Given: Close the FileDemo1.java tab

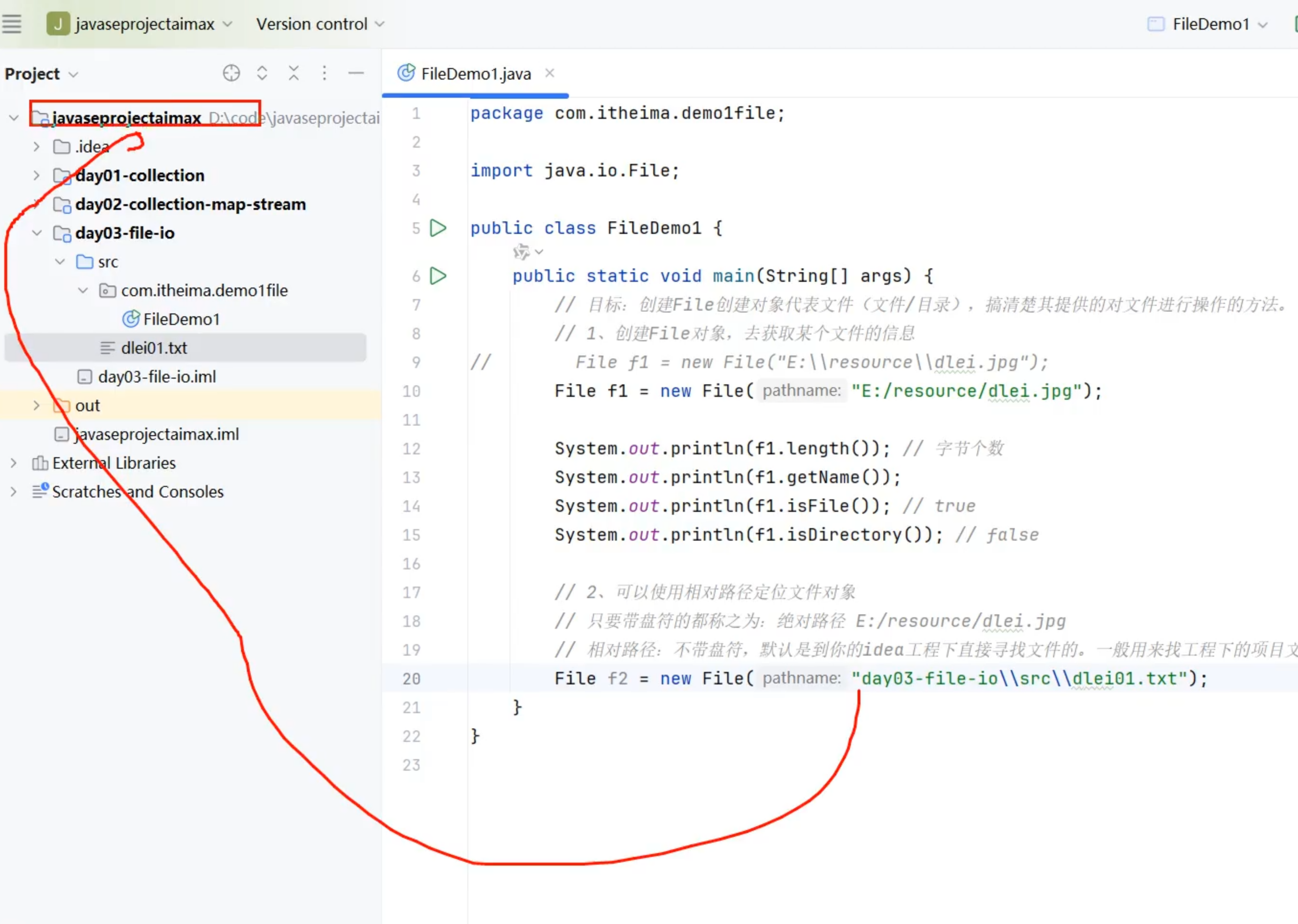Looking at the screenshot, I should tap(549, 73).
